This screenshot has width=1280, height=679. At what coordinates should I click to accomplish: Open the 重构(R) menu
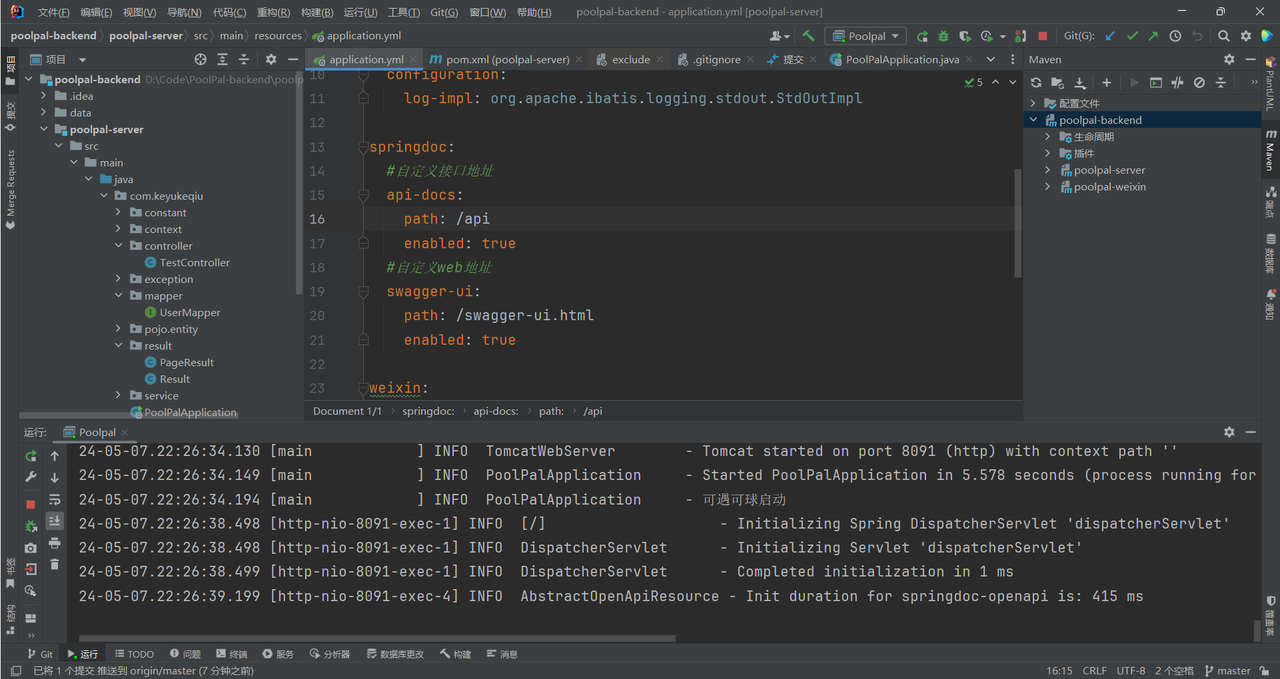click(x=273, y=12)
